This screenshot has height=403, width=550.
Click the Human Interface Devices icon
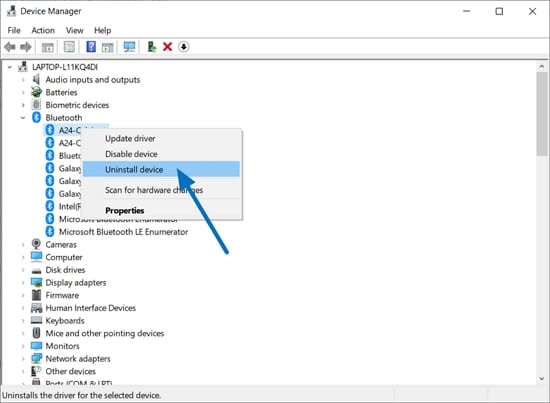pyautogui.click(x=36, y=308)
